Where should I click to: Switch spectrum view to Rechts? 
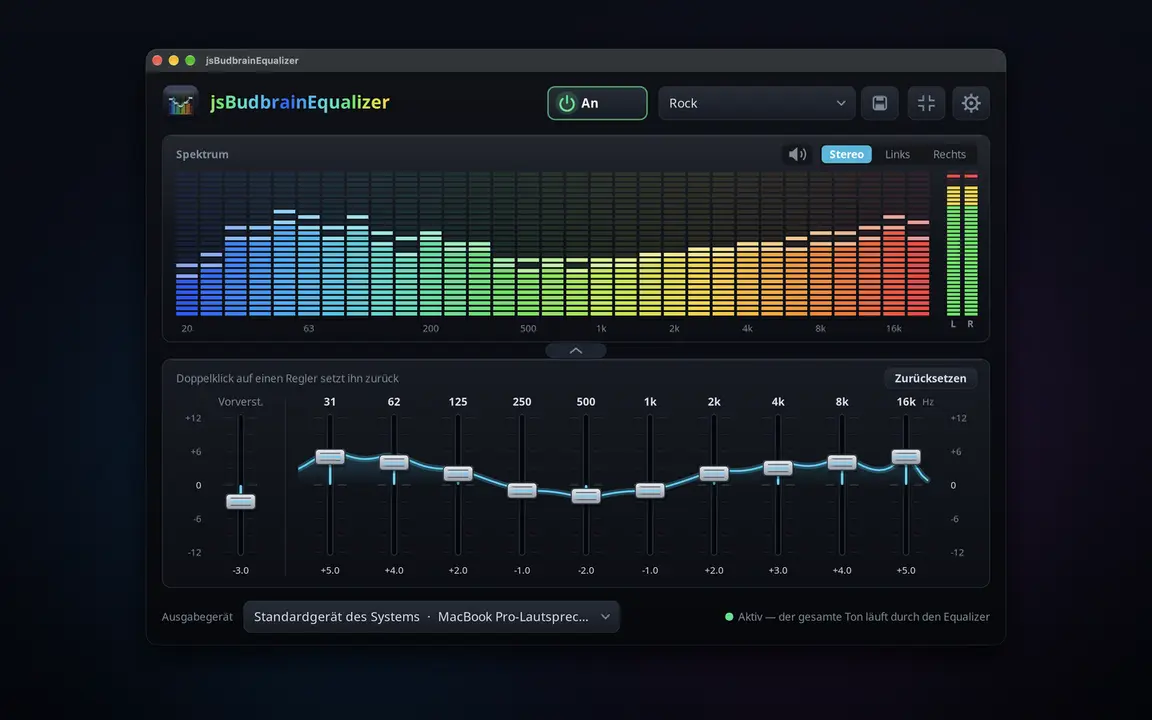tap(949, 154)
